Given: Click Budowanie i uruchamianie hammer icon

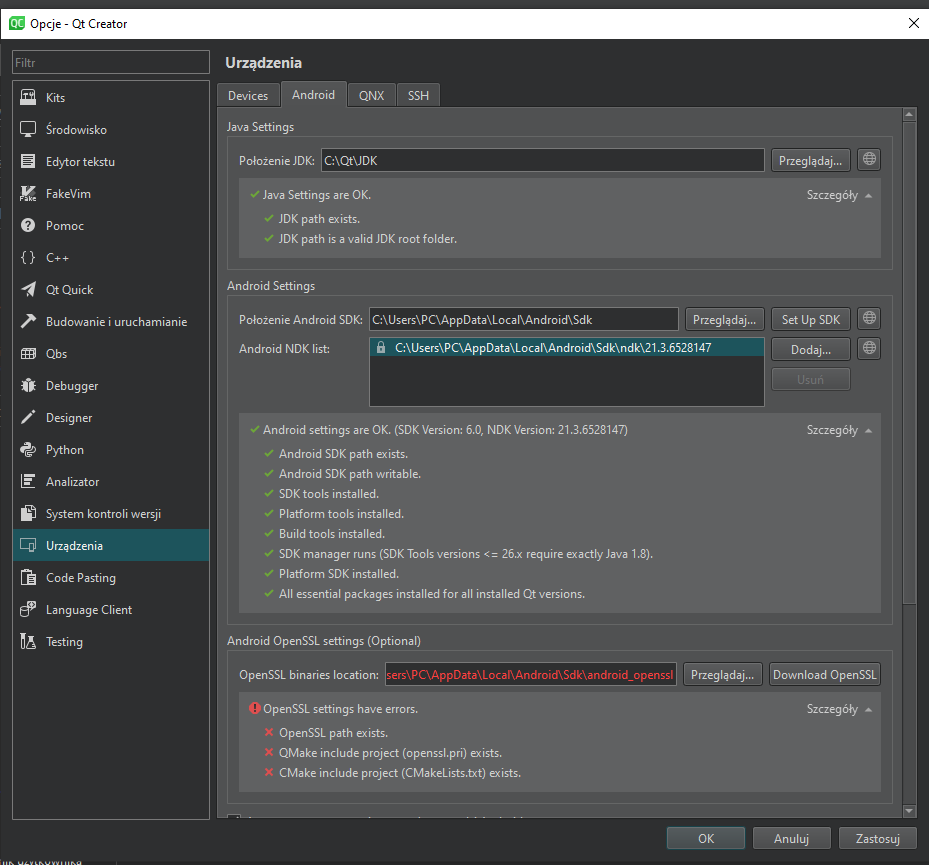Looking at the screenshot, I should coord(28,321).
